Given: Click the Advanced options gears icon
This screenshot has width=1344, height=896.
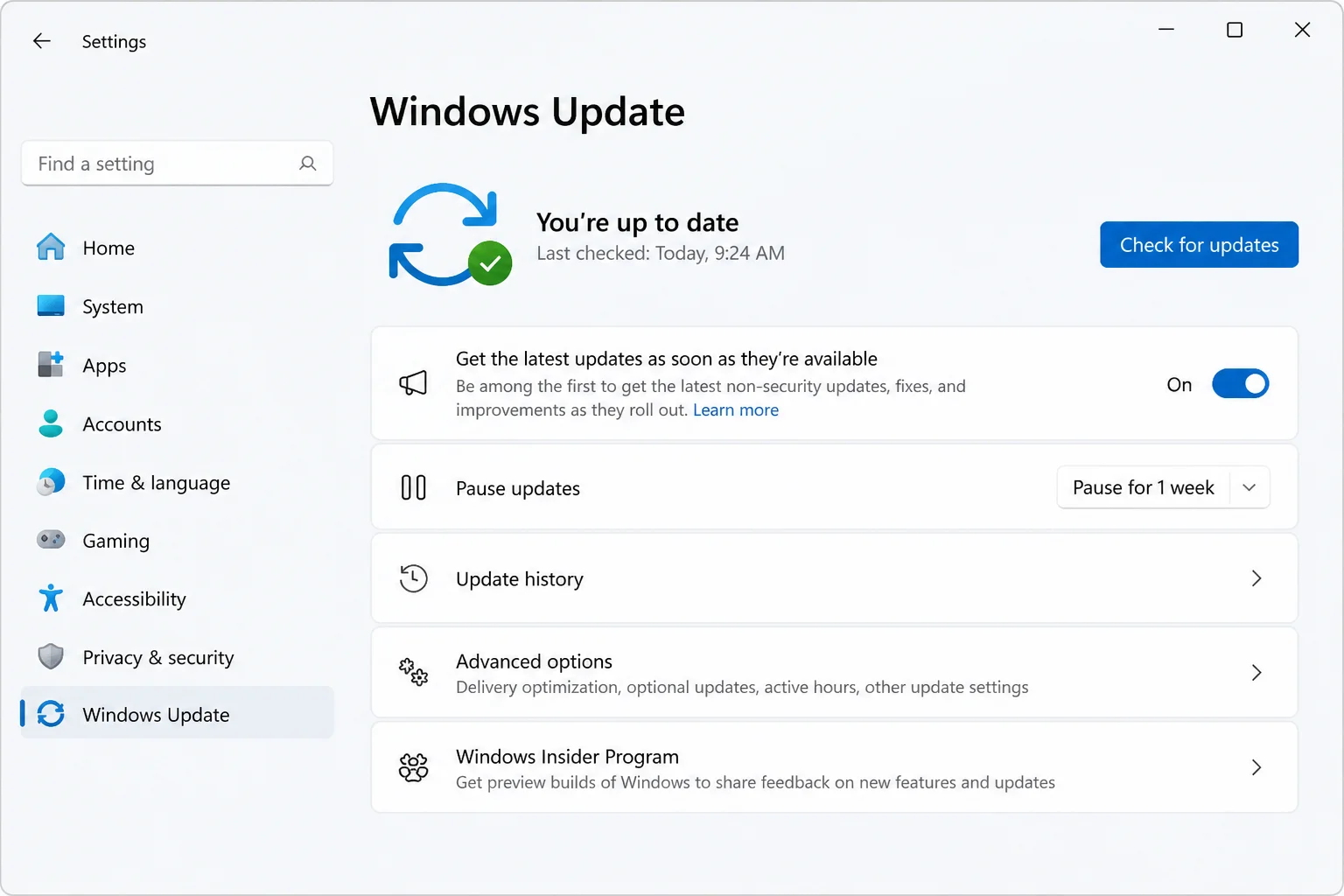Looking at the screenshot, I should (413, 672).
